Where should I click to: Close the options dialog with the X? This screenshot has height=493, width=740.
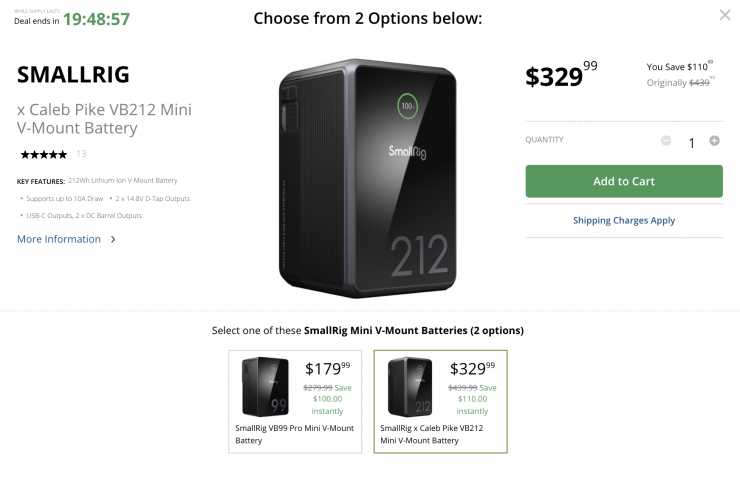tap(725, 15)
